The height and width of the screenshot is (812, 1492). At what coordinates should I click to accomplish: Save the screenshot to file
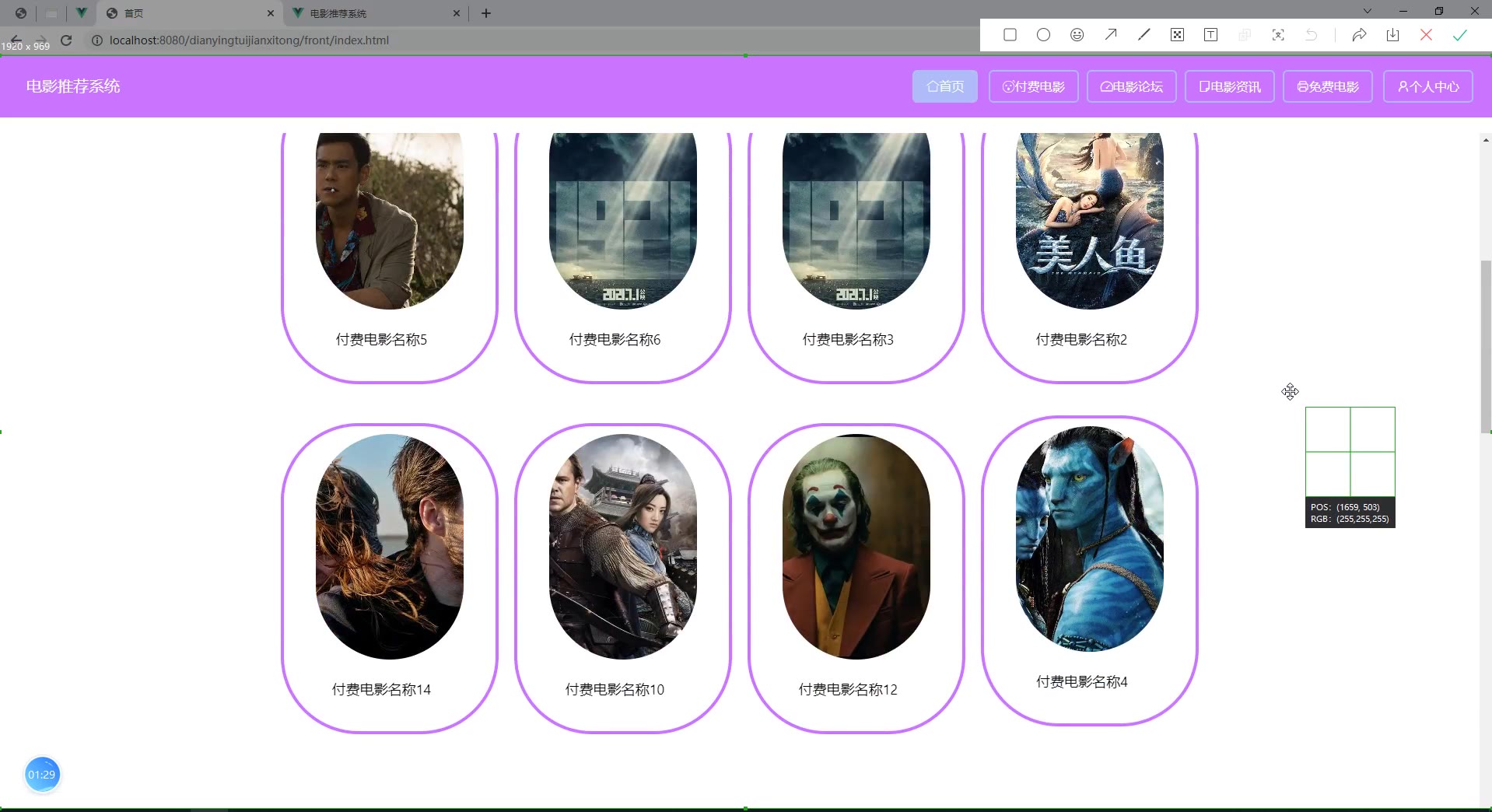[1392, 35]
